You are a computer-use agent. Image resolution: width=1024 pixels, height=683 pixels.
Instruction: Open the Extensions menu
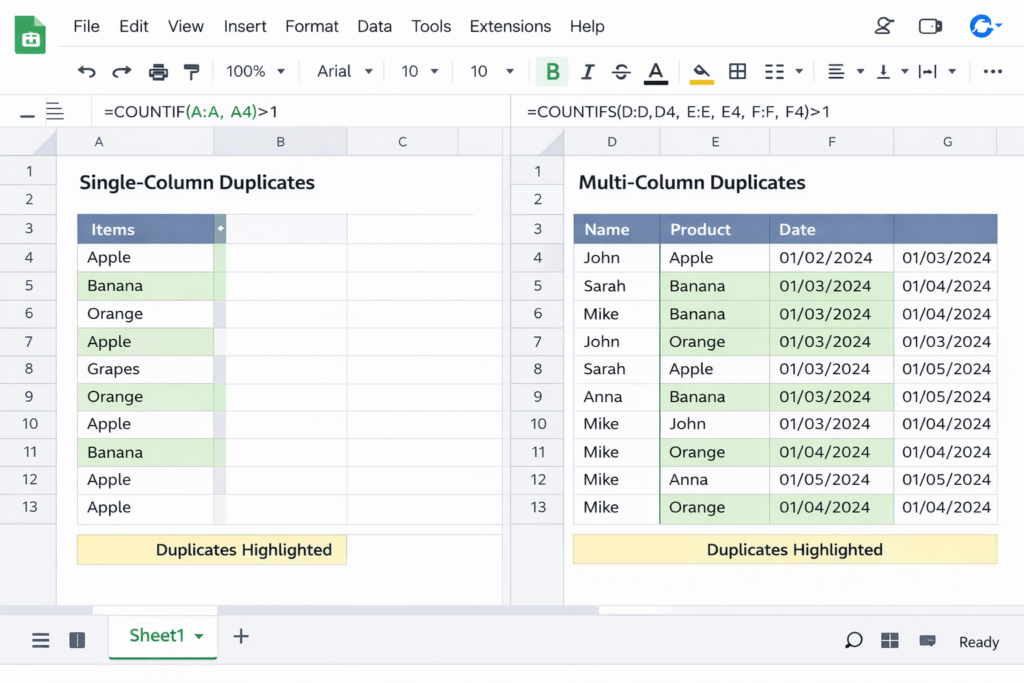pyautogui.click(x=510, y=26)
